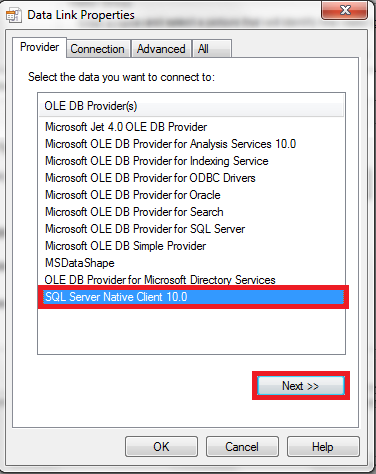
Task: Close the Data Link Properties dialog
Action: point(345,10)
